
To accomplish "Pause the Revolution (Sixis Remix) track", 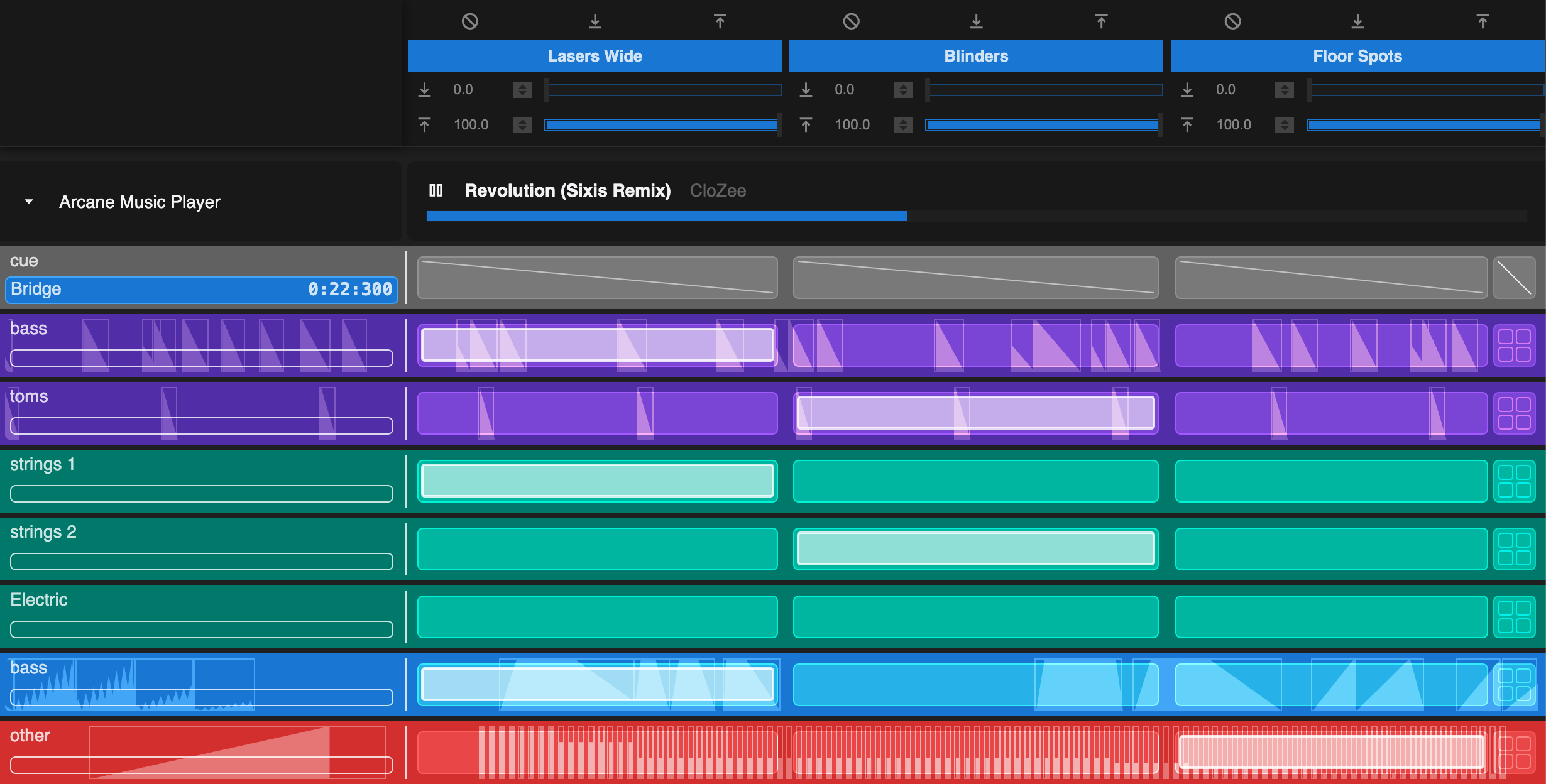I will point(436,190).
